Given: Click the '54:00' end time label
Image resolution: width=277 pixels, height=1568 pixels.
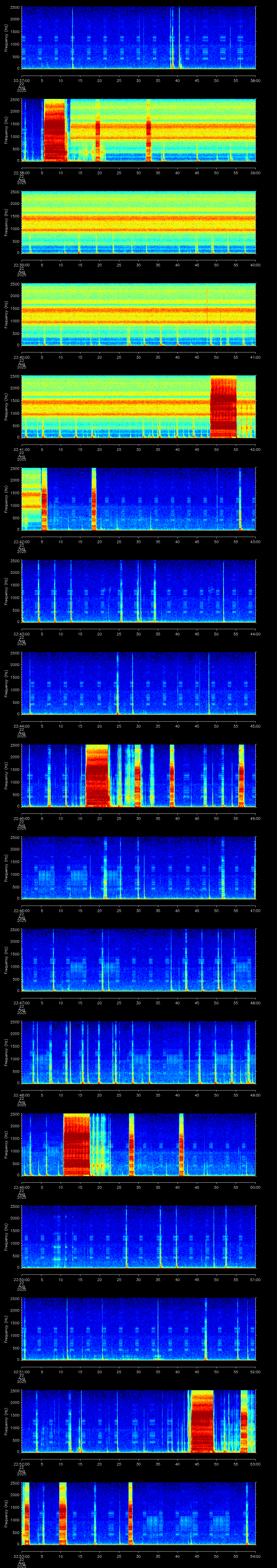Looking at the screenshot, I should tap(256, 1556).
